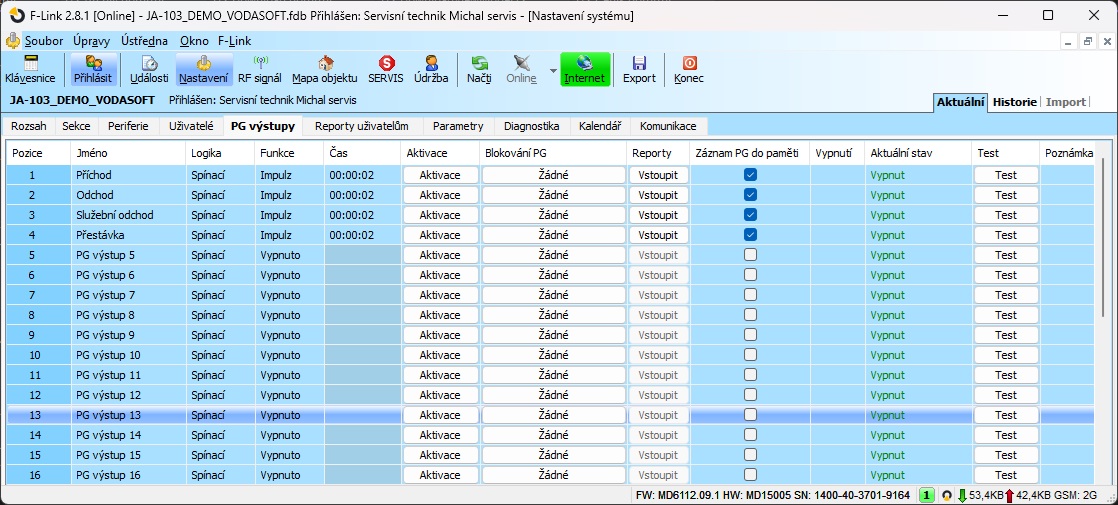Open the Logika cell for Odchod

point(218,195)
